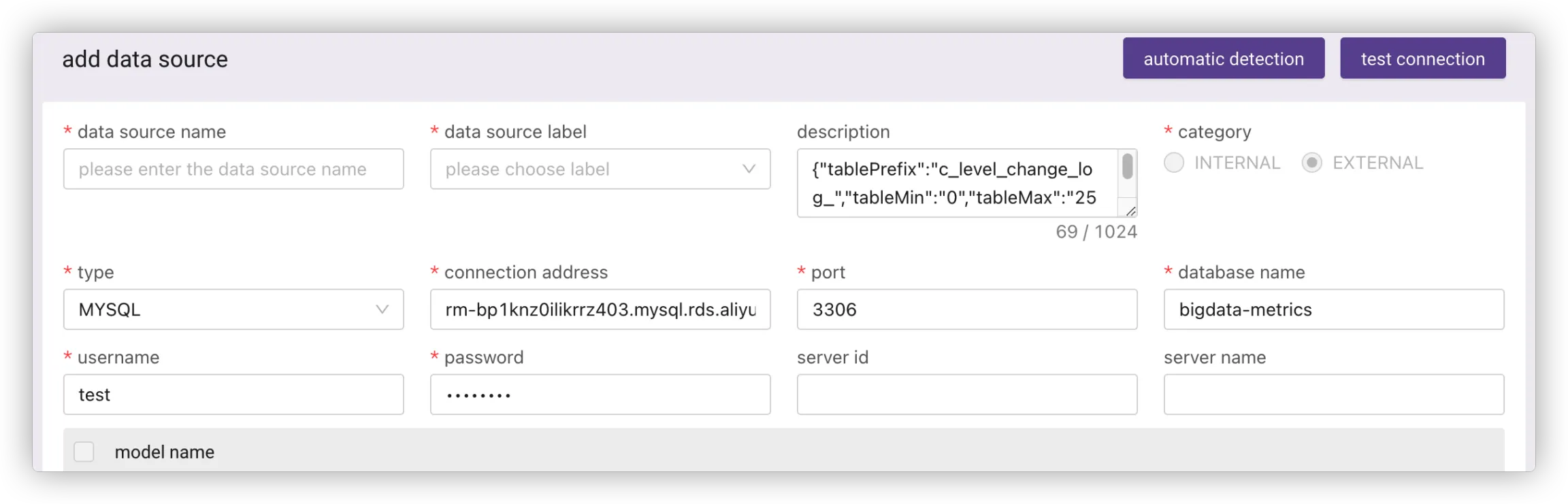Select the INTERNAL category radio button
This screenshot has height=504, width=1568.
[1174, 163]
